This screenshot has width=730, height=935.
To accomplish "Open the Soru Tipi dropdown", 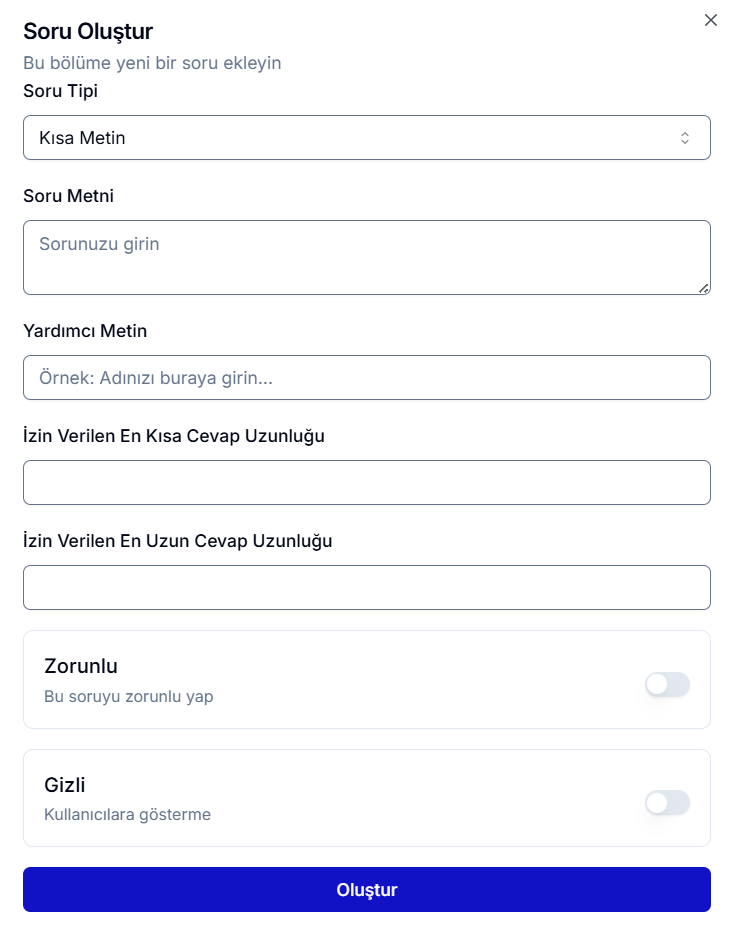I will pos(366,138).
